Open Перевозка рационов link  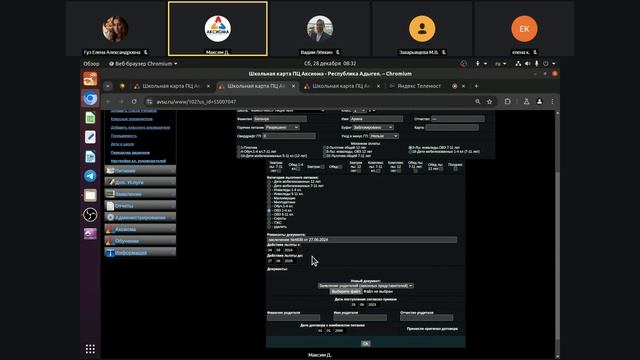130,152
